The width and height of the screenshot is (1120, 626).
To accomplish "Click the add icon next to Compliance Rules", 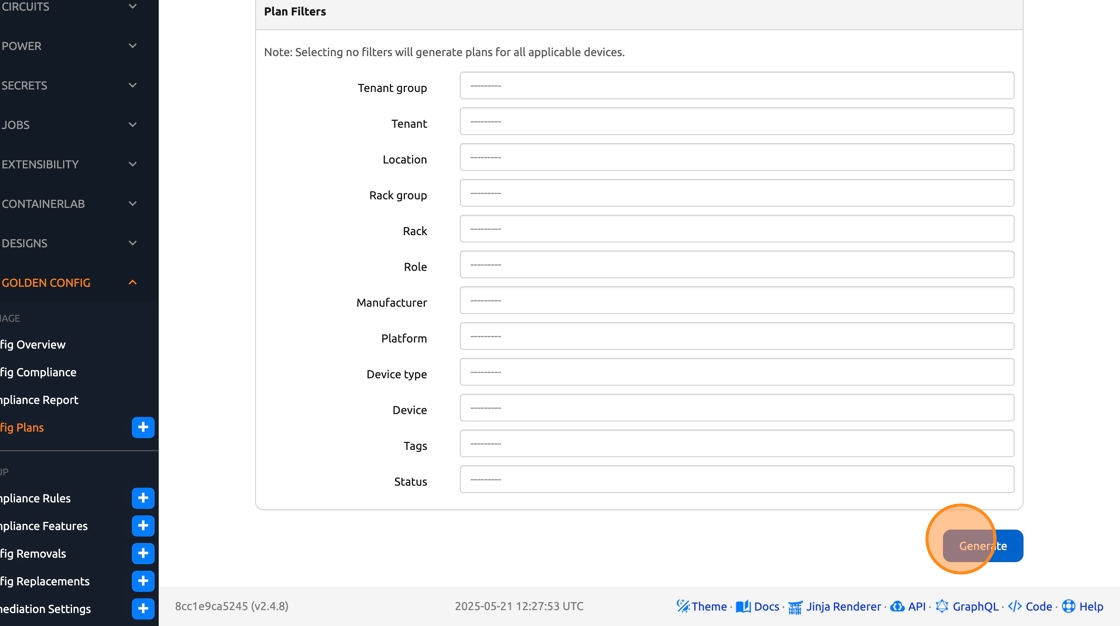I will pos(143,498).
